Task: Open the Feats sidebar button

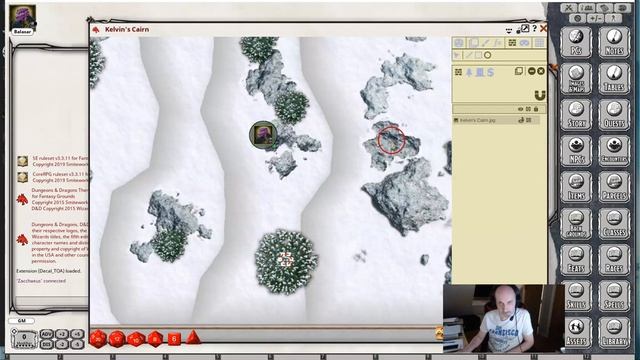Action: [576, 260]
